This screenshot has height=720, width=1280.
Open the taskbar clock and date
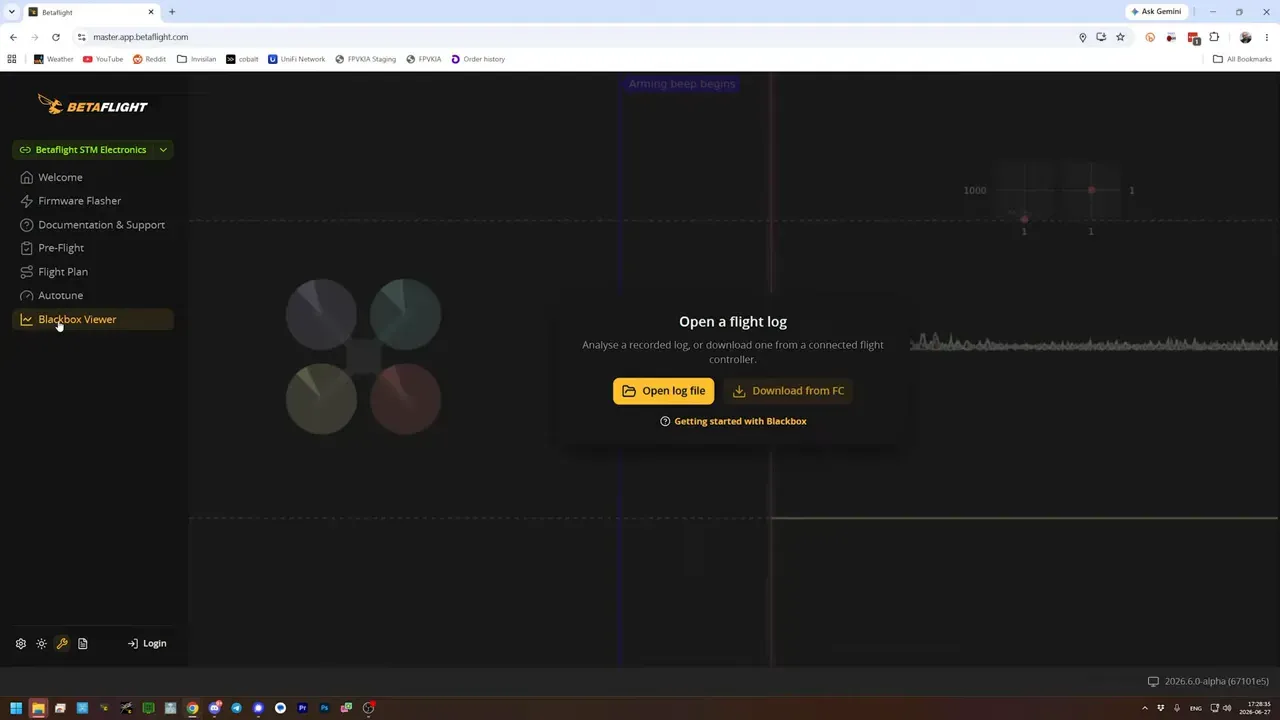1257,708
